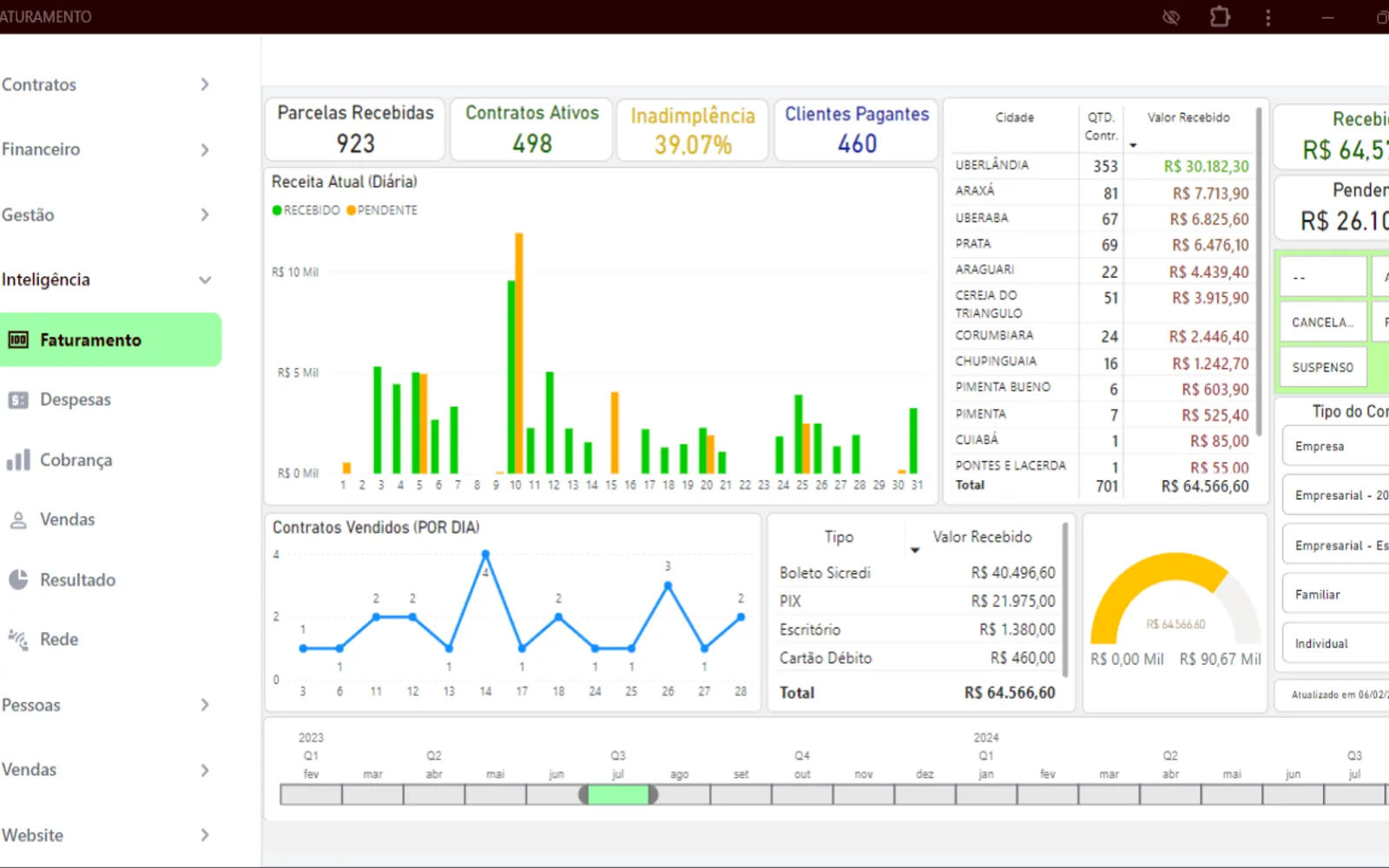Click the Boleto Sicredi payment type row

pyautogui.click(x=918, y=573)
